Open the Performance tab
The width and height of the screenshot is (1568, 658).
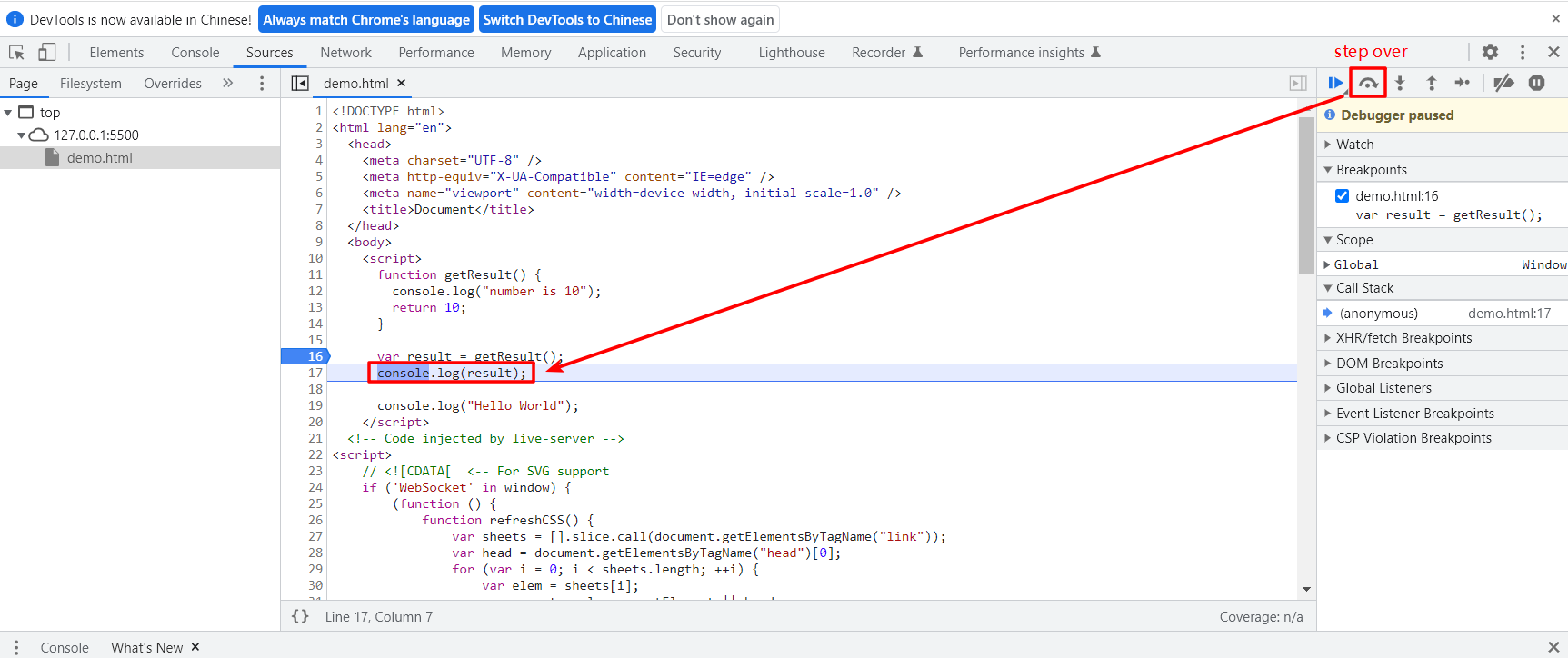coord(436,52)
